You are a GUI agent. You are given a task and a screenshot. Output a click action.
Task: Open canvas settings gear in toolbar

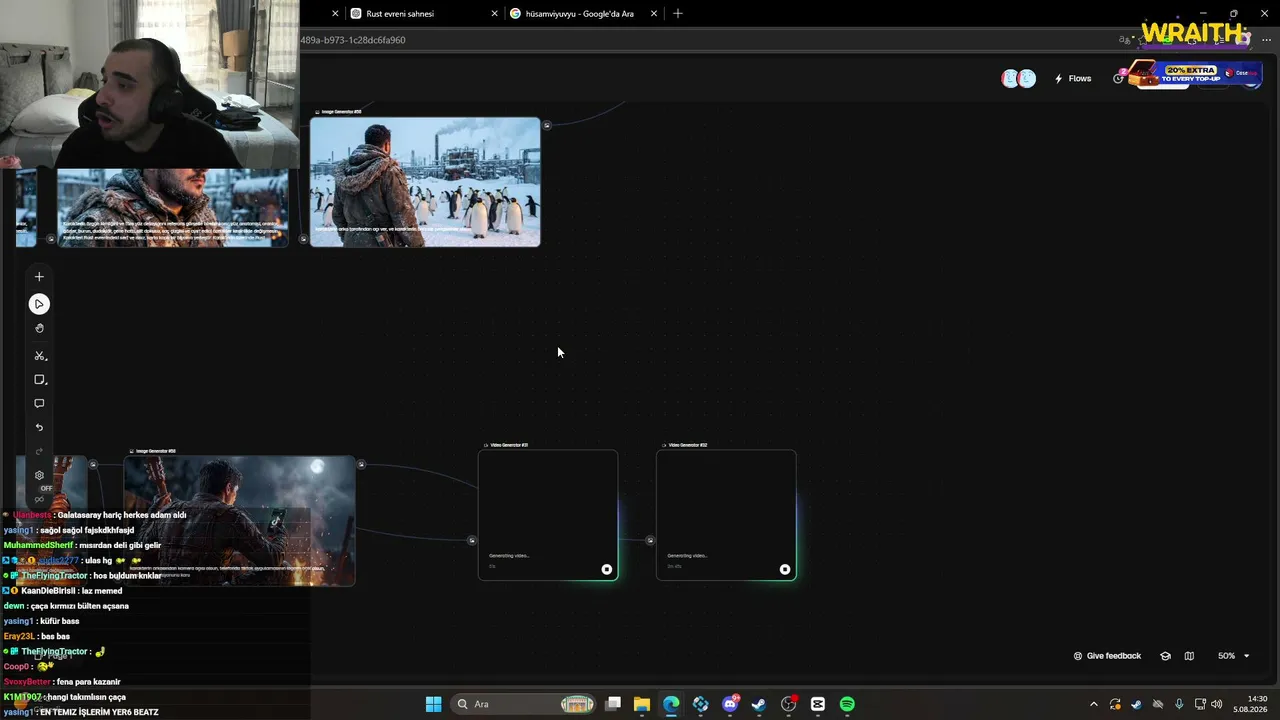coord(39,475)
